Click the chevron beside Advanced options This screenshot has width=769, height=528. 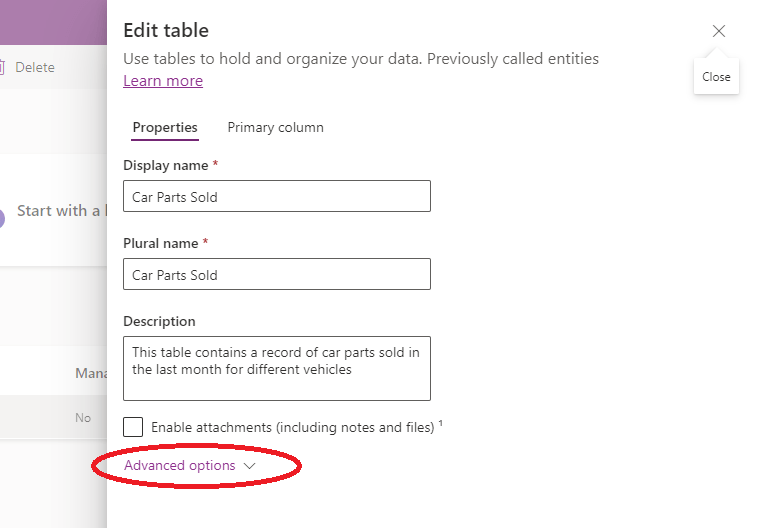(250, 466)
